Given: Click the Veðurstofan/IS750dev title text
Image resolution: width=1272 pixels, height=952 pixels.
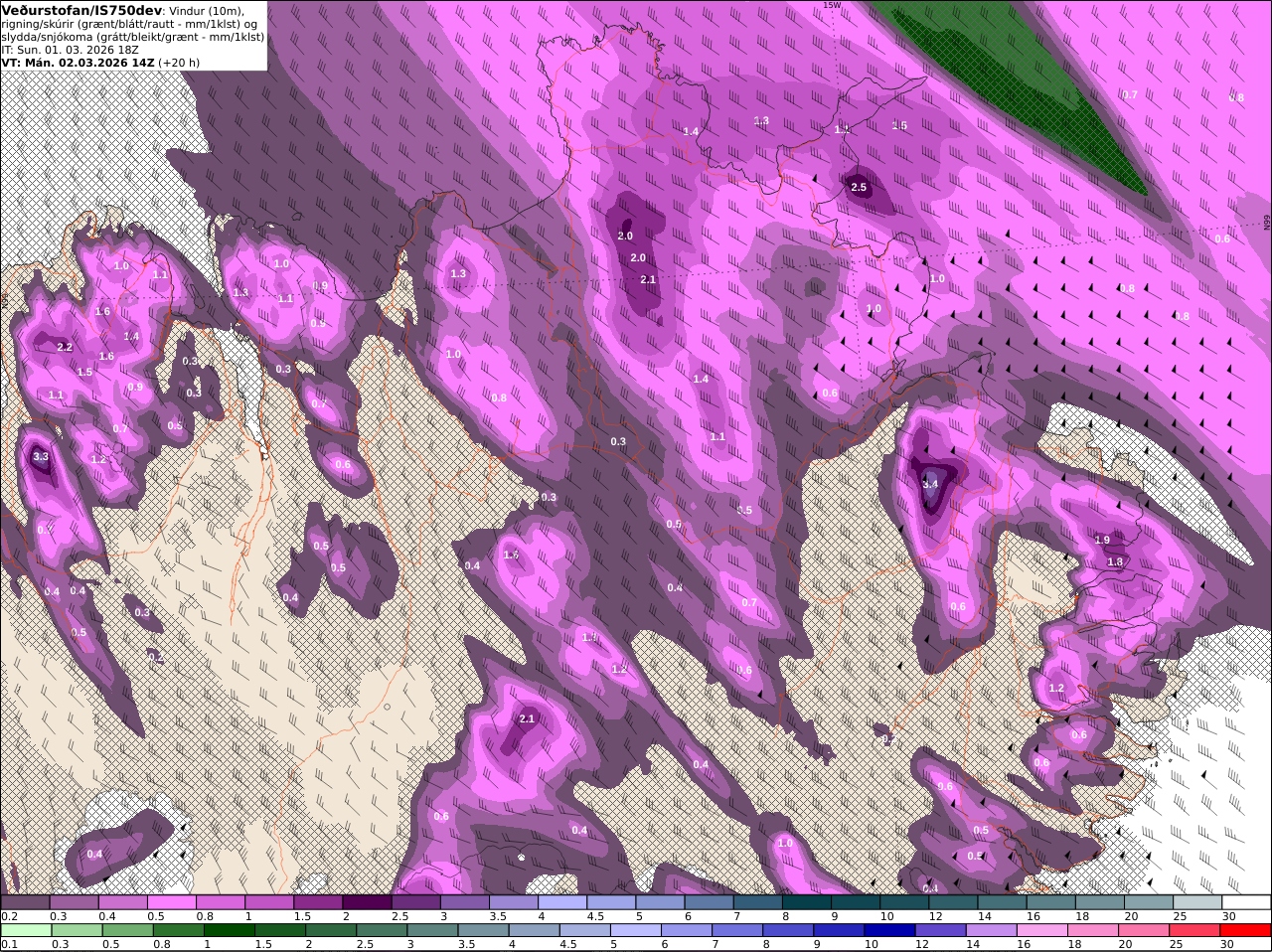Looking at the screenshot, I should pyautogui.click(x=81, y=10).
